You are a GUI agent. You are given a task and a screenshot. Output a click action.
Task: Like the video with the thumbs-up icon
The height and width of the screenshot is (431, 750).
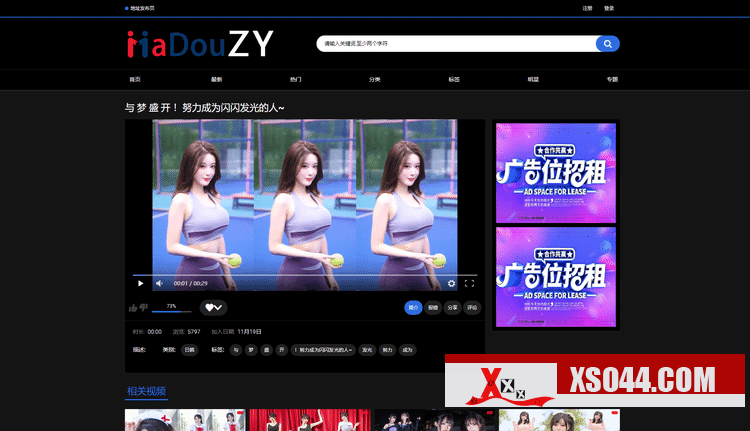[132, 308]
